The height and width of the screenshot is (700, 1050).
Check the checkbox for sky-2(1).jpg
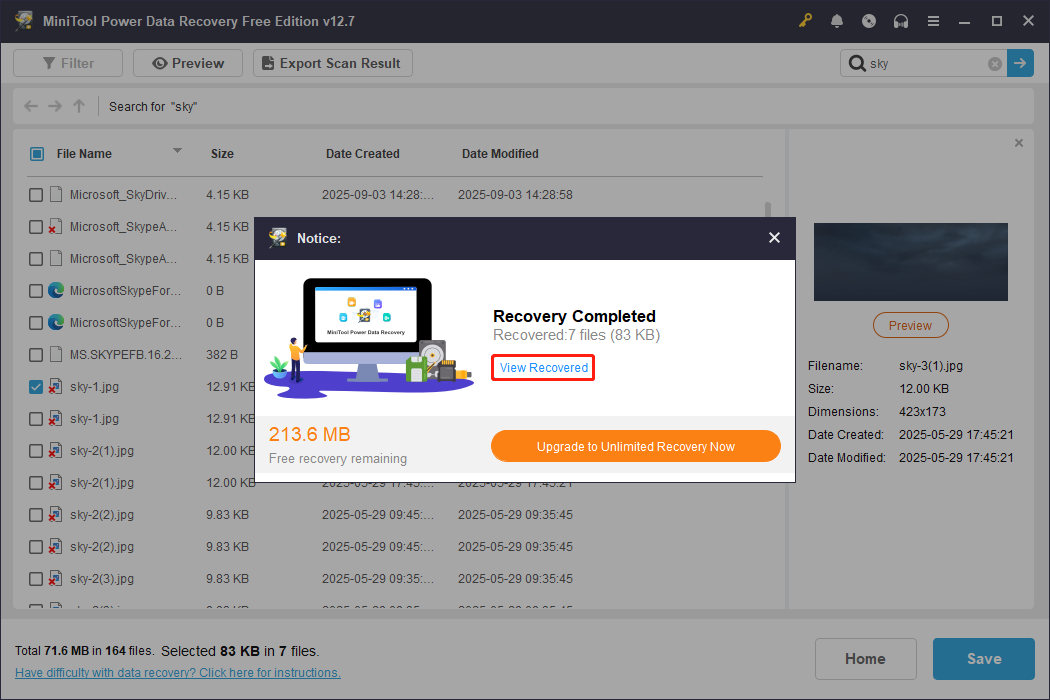click(x=36, y=450)
